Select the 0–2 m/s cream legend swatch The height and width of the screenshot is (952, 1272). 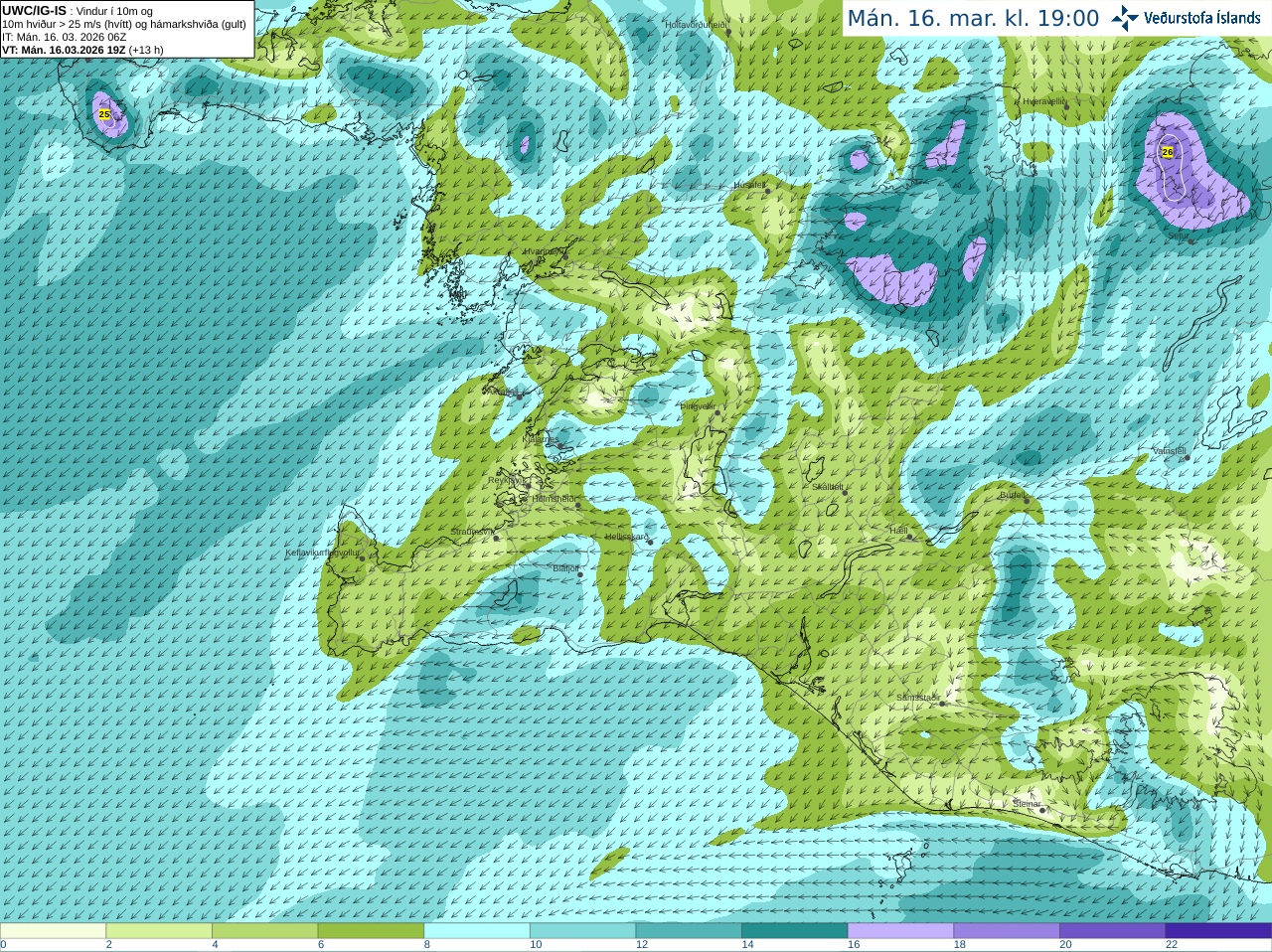coord(53,930)
